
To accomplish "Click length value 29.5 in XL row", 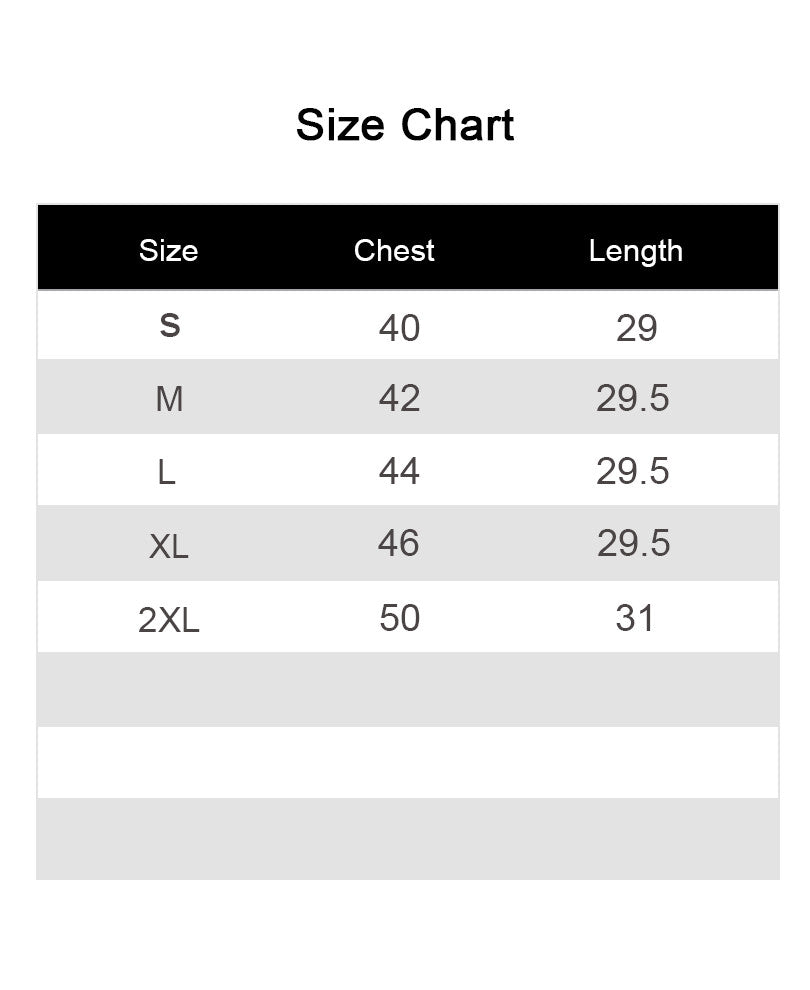I will (x=633, y=543).
